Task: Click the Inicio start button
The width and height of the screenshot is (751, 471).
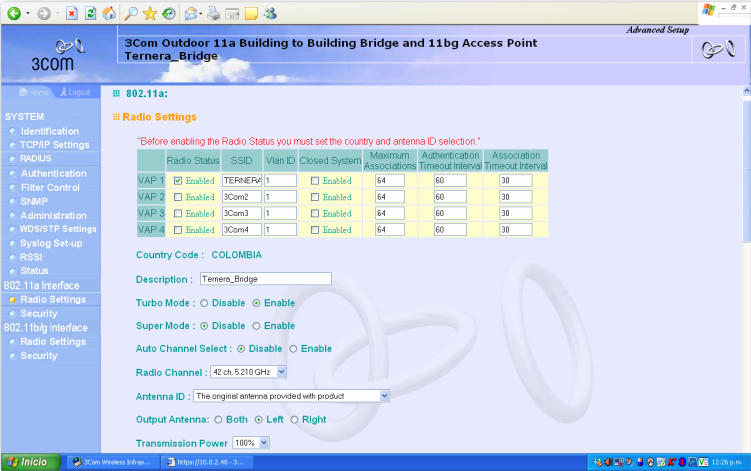Action: tap(29, 462)
